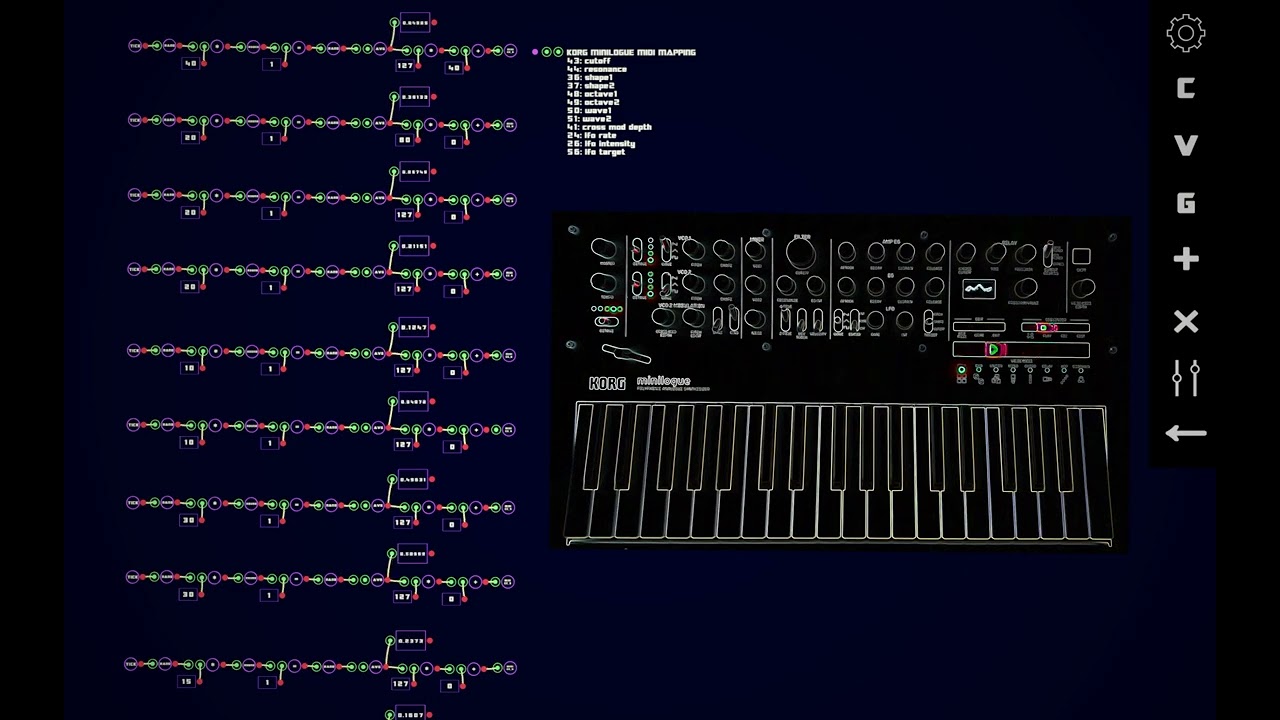Go back with the left arrow icon

[1186, 433]
